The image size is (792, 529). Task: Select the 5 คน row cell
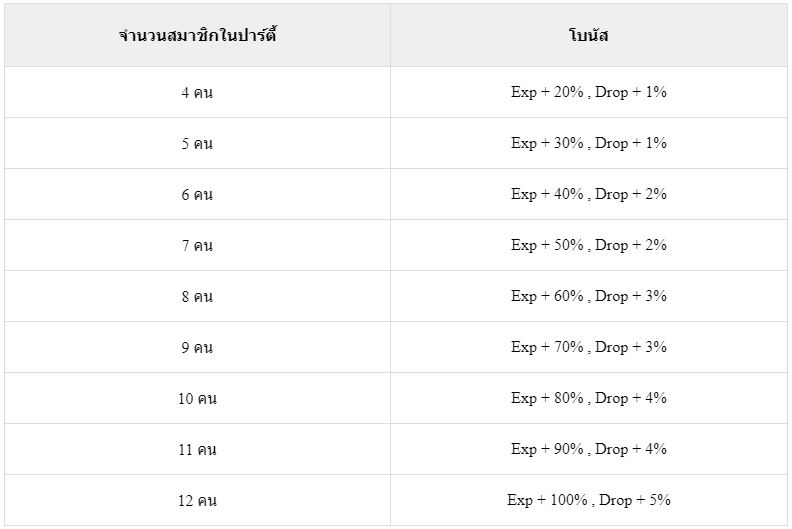(197, 143)
